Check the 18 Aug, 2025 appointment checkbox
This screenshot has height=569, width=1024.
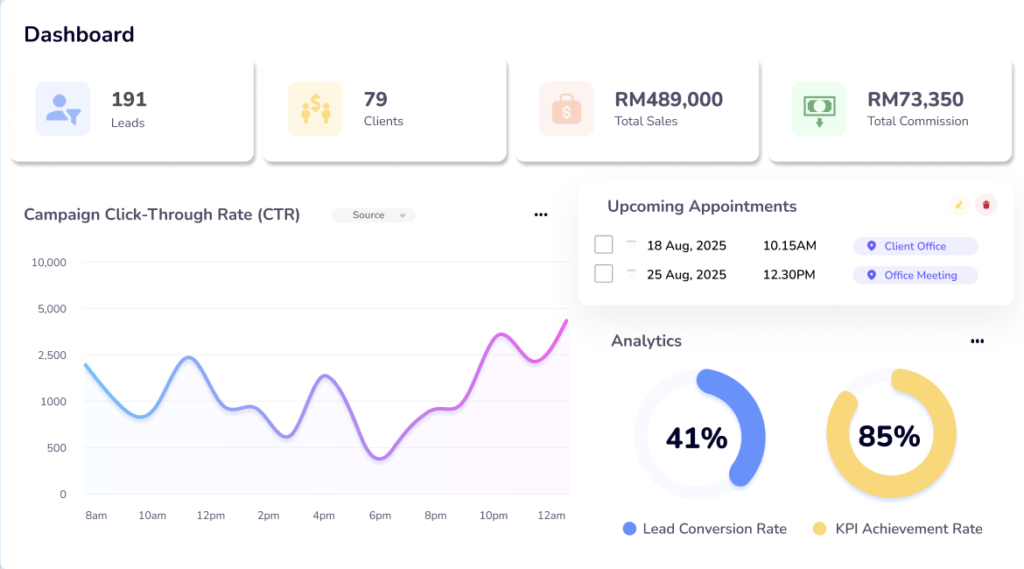[603, 245]
